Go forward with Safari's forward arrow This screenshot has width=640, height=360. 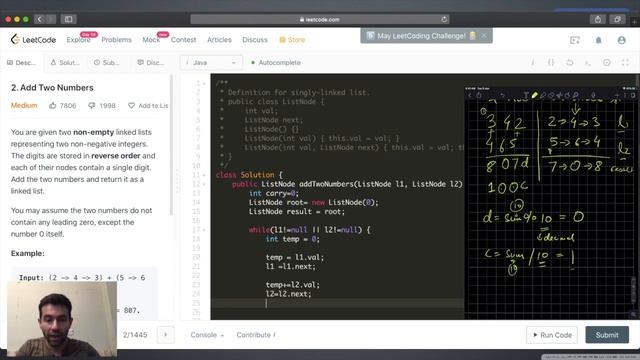pyautogui.click(x=51, y=19)
